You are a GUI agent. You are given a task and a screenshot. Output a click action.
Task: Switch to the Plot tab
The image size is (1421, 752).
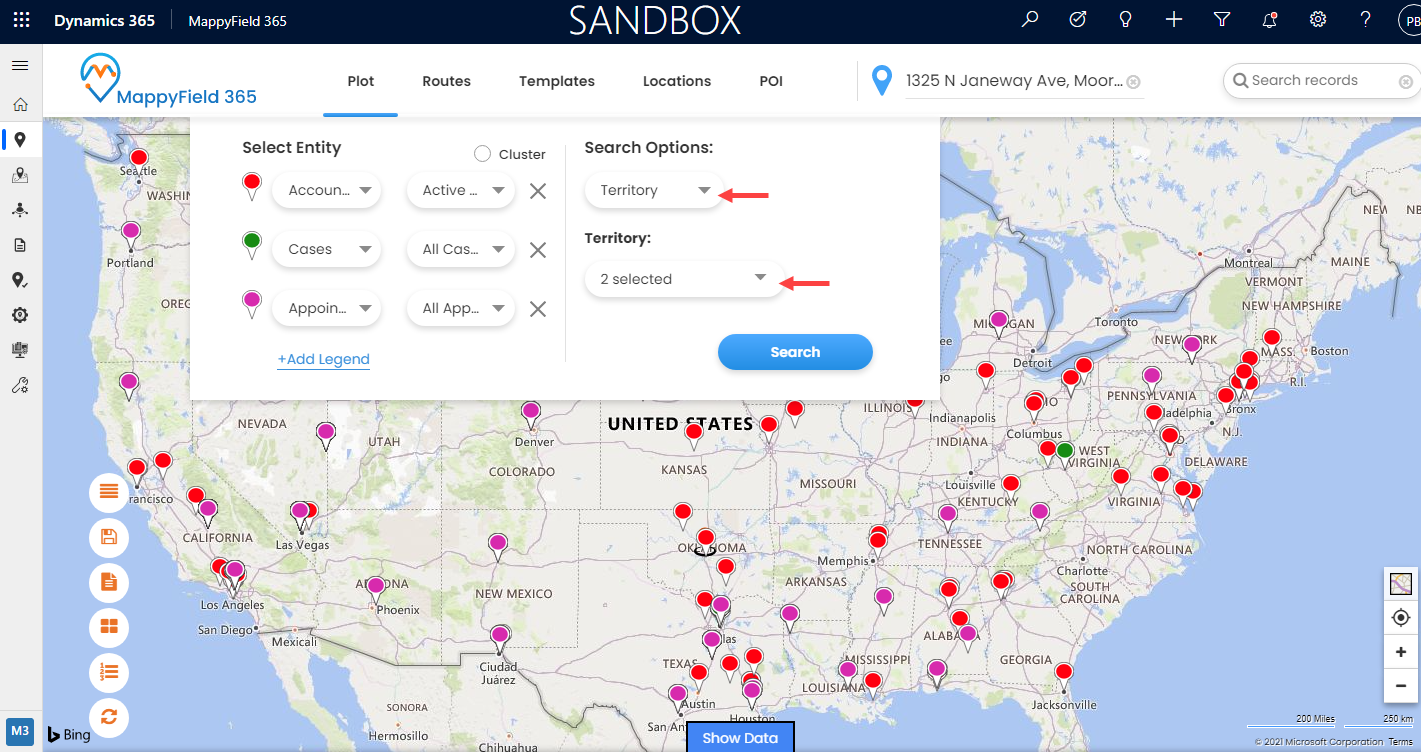tap(361, 81)
